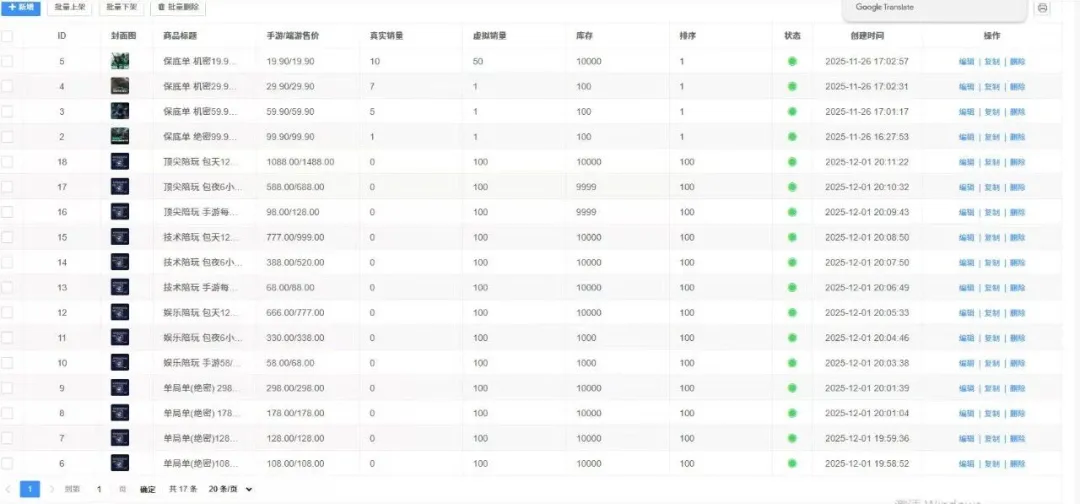
Task: Click 编辑 edit link for ID 3
Action: pyautogui.click(x=966, y=112)
